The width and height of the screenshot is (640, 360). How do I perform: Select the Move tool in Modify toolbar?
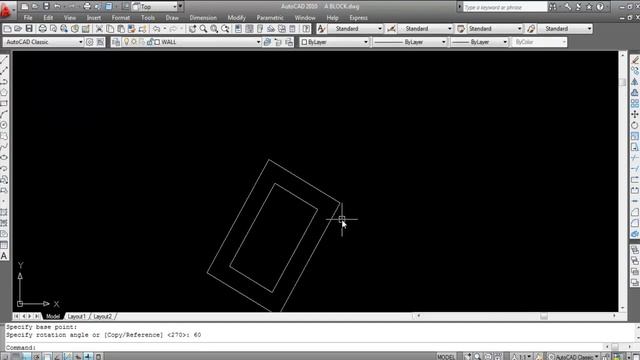click(635, 114)
